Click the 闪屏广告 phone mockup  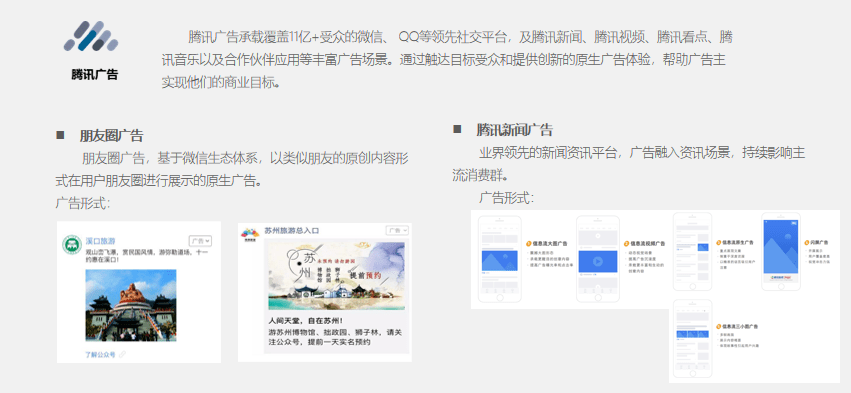780,251
